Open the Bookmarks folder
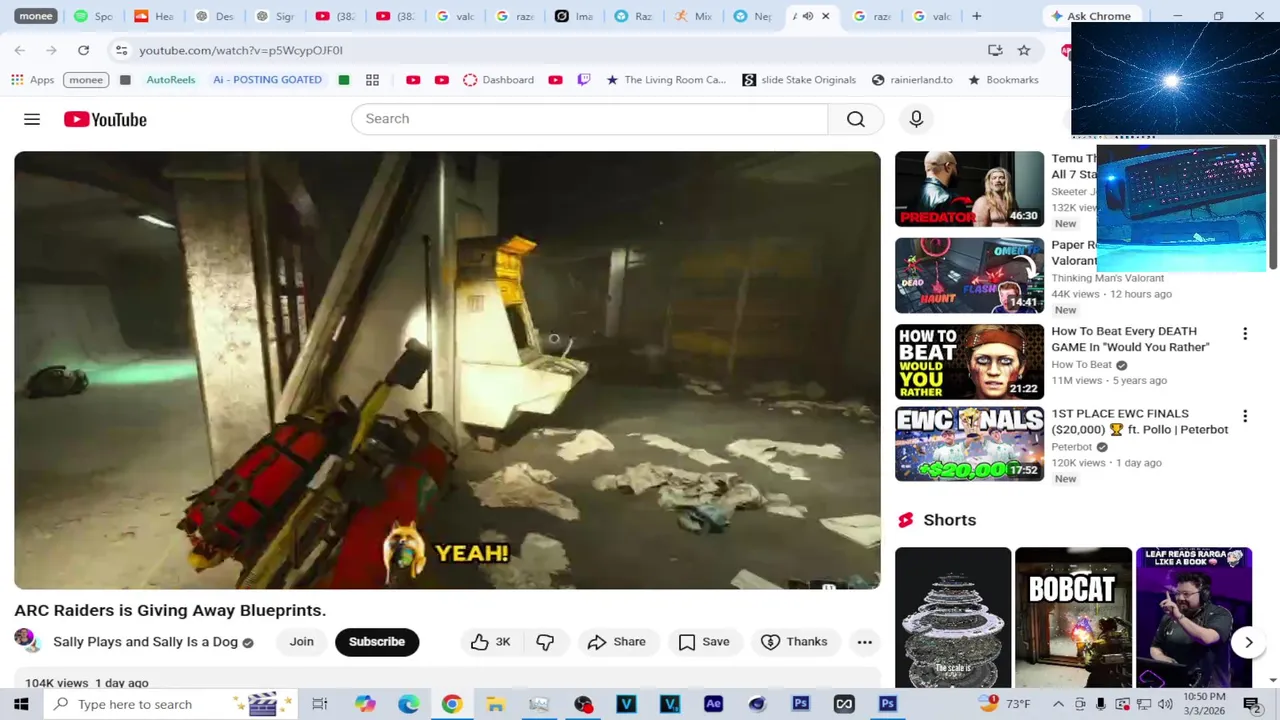 (x=1003, y=80)
